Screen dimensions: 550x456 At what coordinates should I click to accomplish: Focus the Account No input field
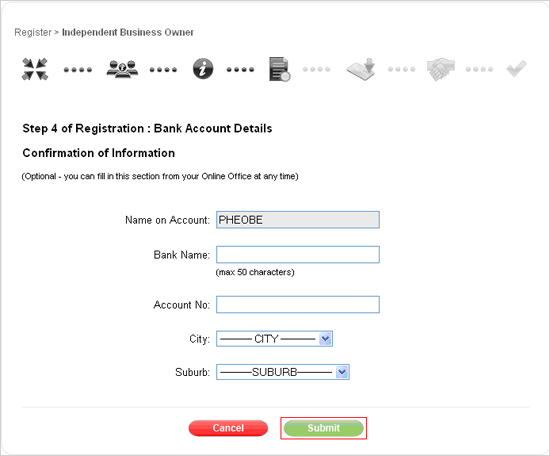(298, 304)
